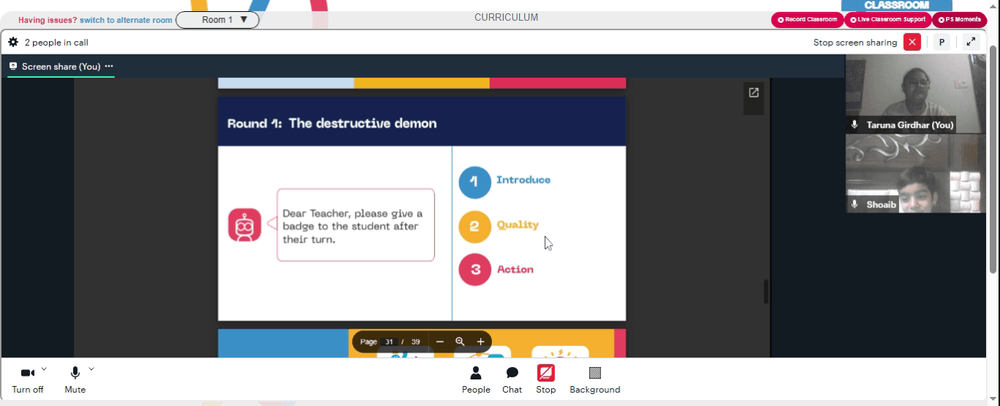This screenshot has width=1000, height=406.
Task: Click the Stop screen sharing label
Action: tap(855, 43)
